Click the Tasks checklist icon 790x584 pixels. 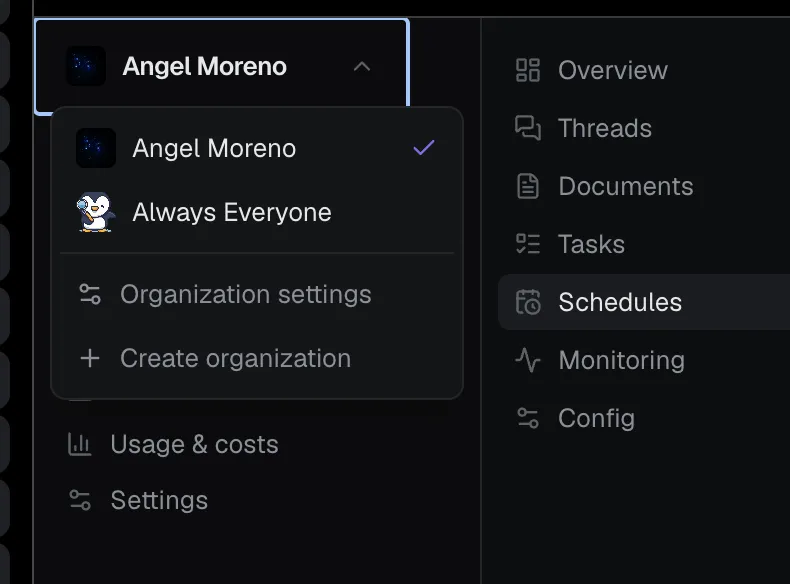point(528,244)
